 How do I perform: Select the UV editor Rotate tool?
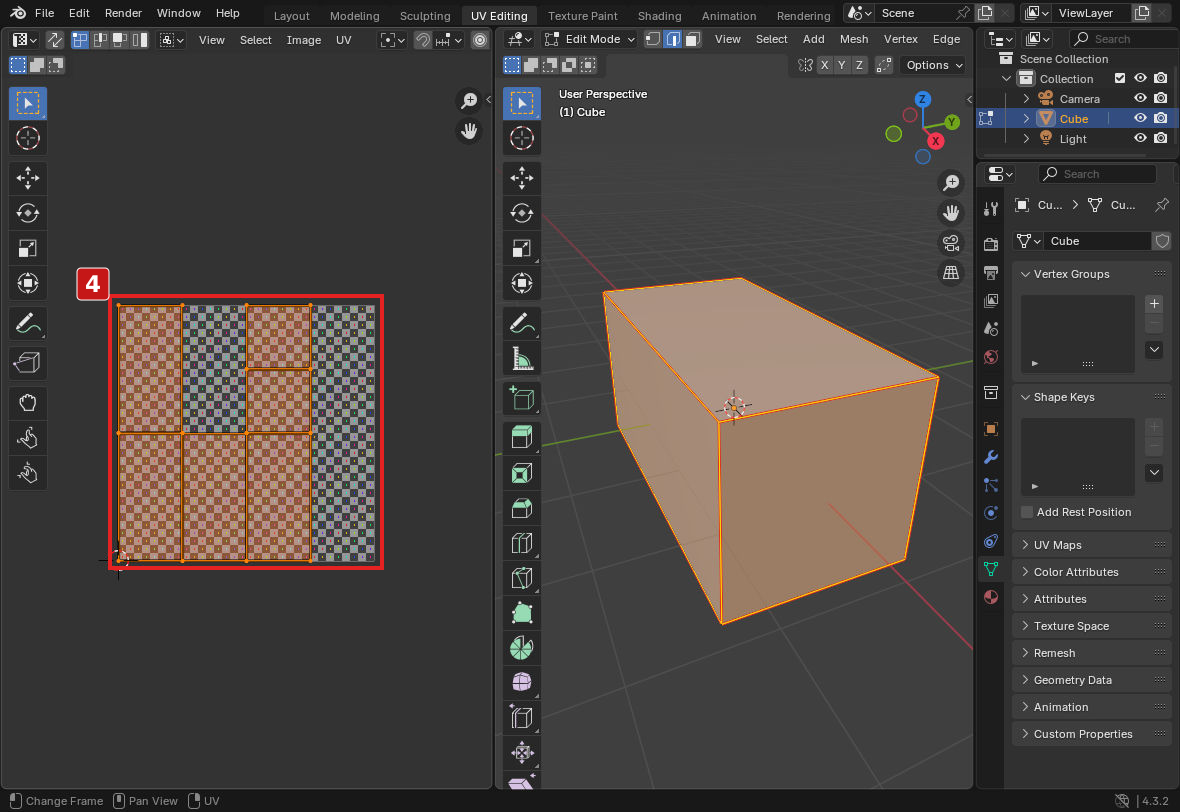coord(28,213)
